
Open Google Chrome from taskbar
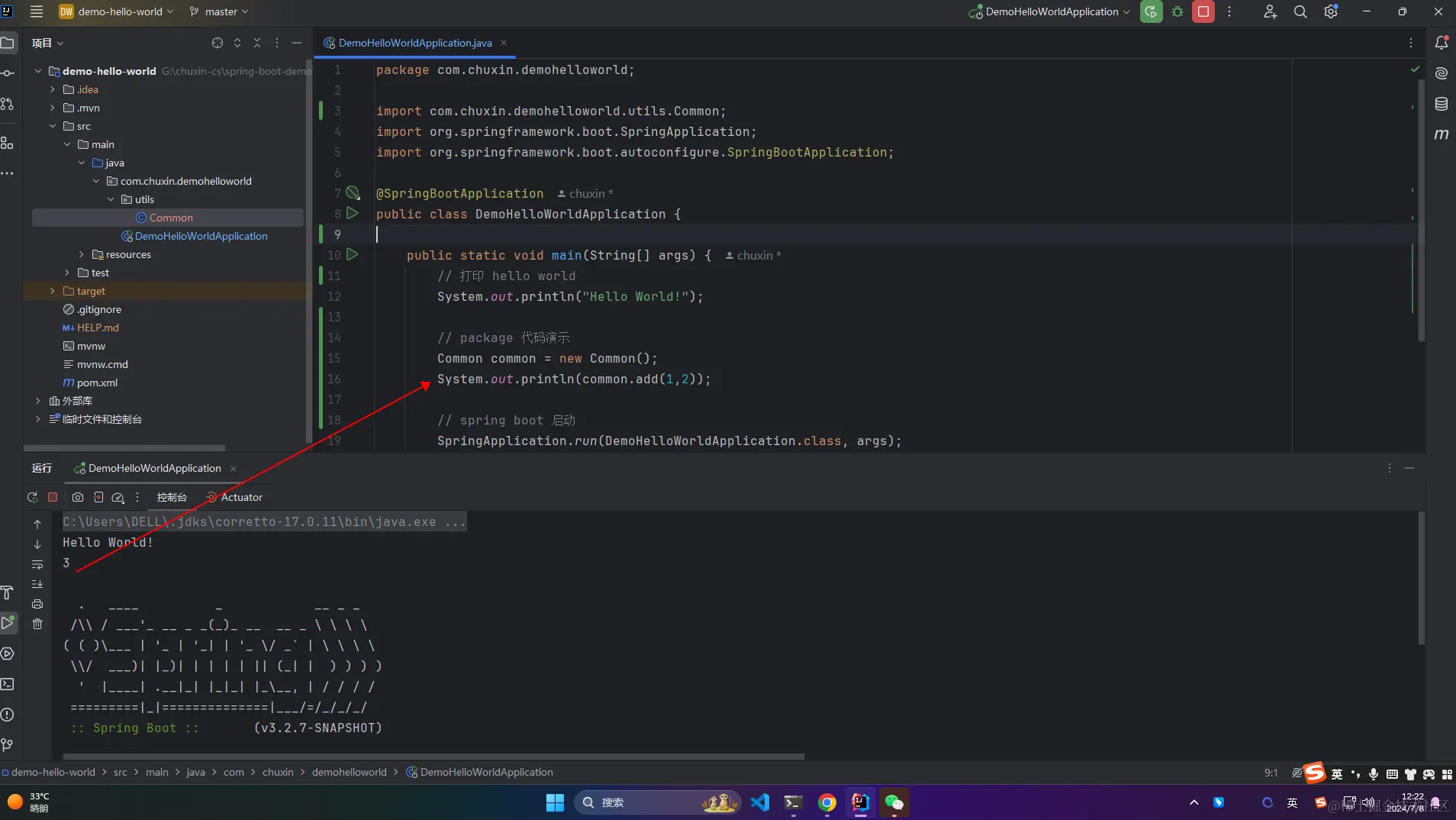click(827, 802)
